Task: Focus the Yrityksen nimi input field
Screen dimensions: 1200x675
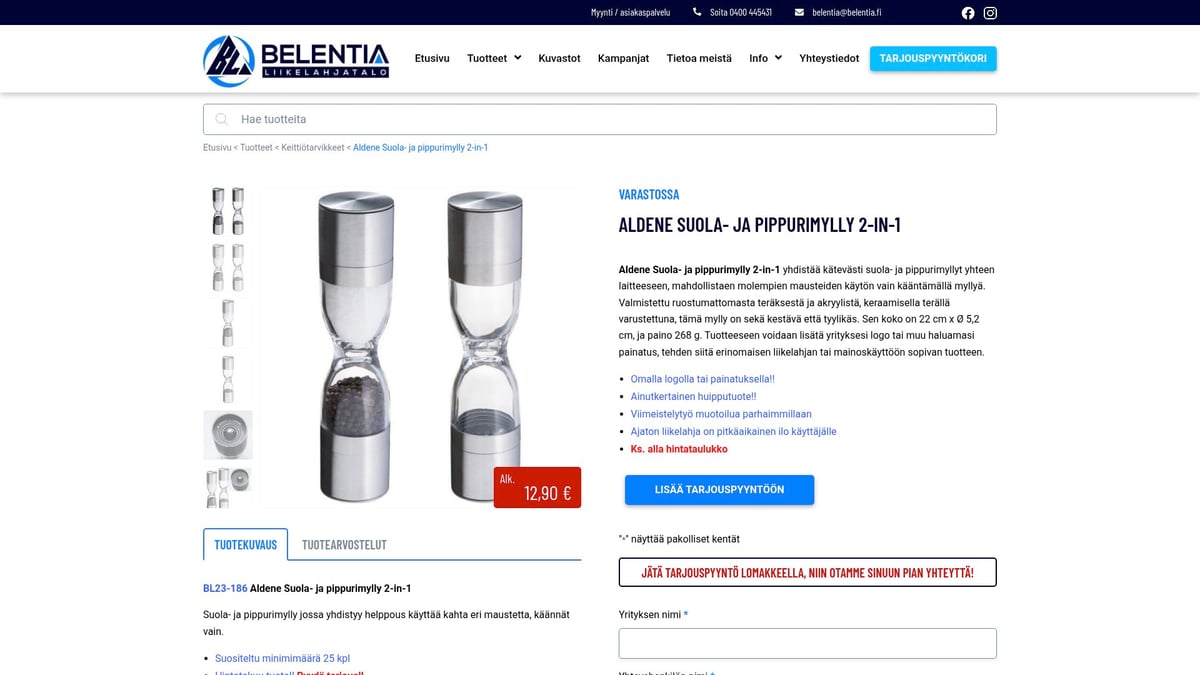Action: pyautogui.click(x=808, y=643)
